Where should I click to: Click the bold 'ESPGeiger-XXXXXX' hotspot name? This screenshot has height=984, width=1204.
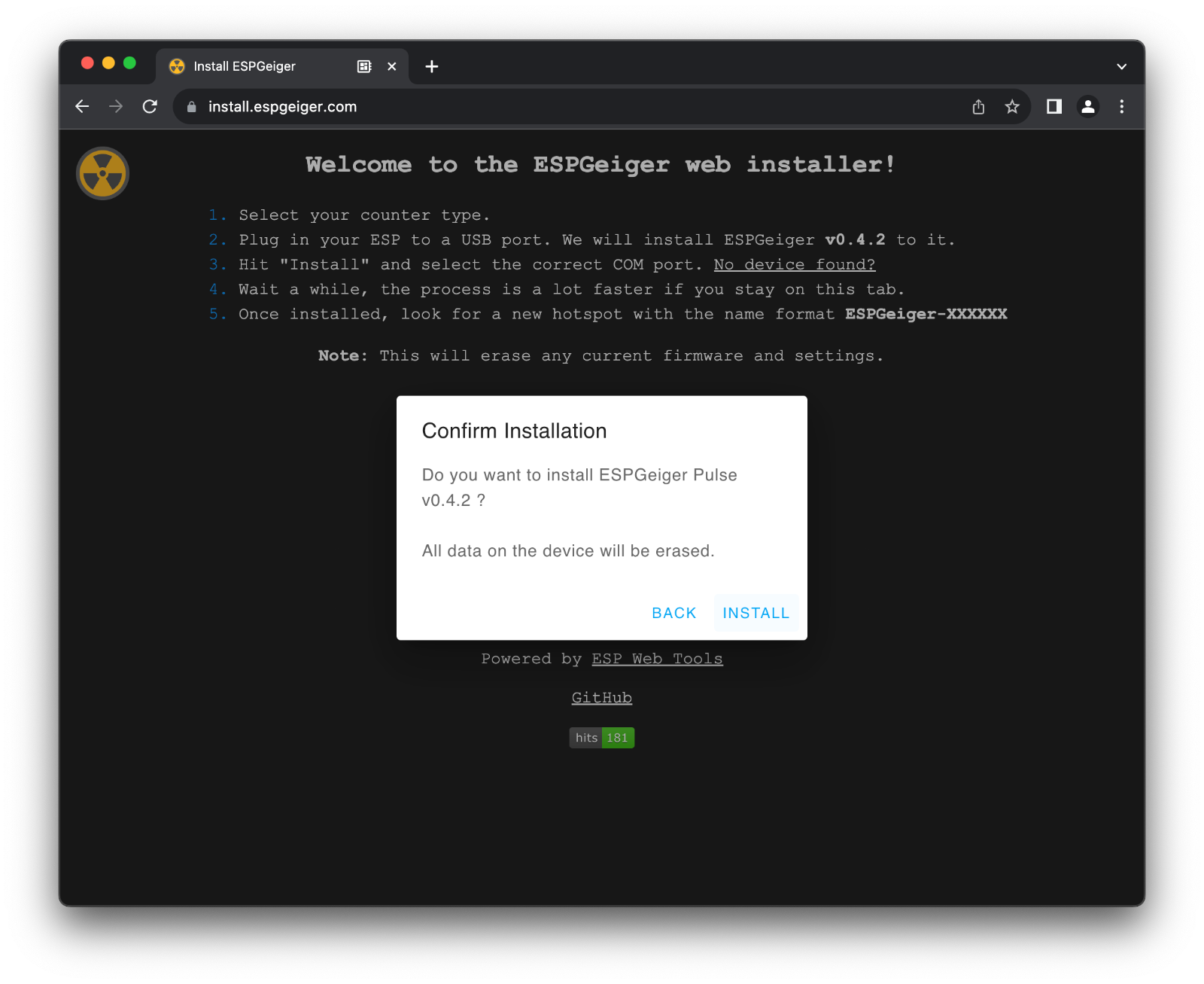click(926, 314)
